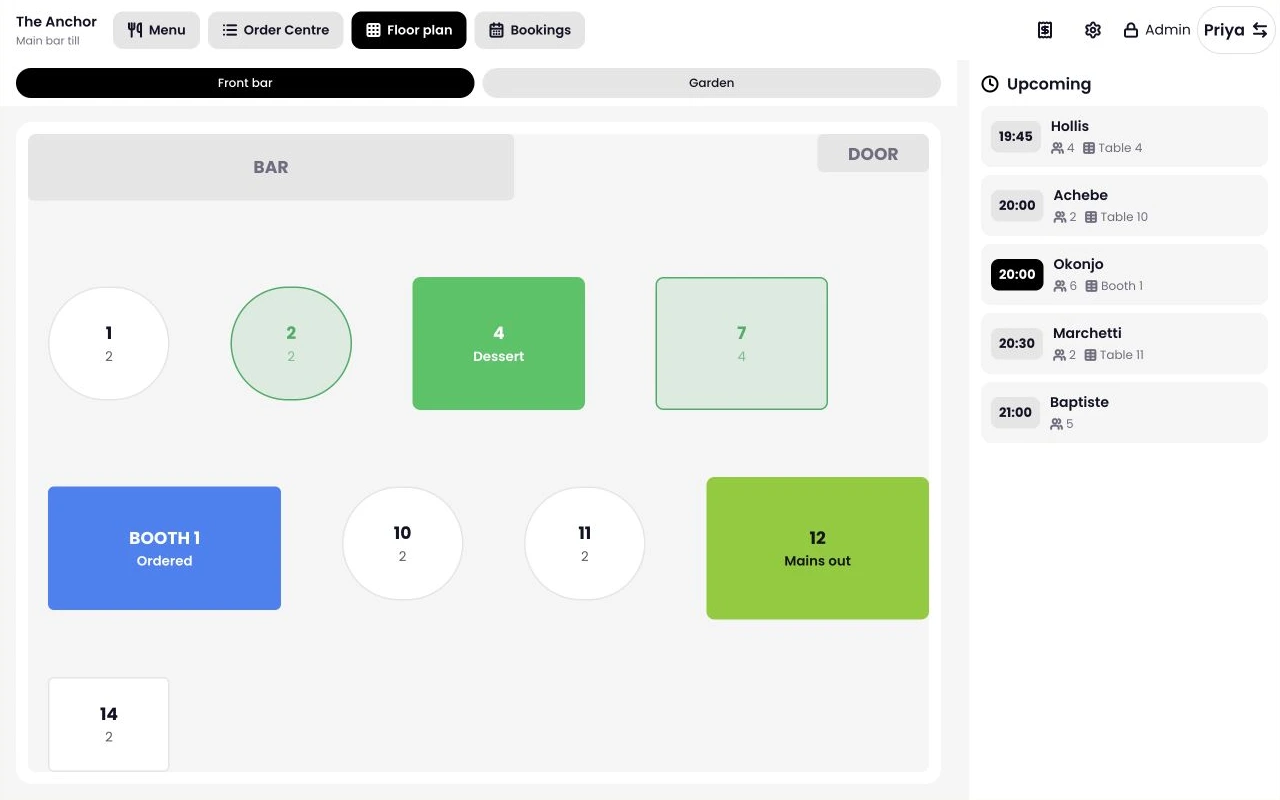This screenshot has width=1280, height=800.
Task: Open Booth 1 marked Ordered
Action: (165, 548)
